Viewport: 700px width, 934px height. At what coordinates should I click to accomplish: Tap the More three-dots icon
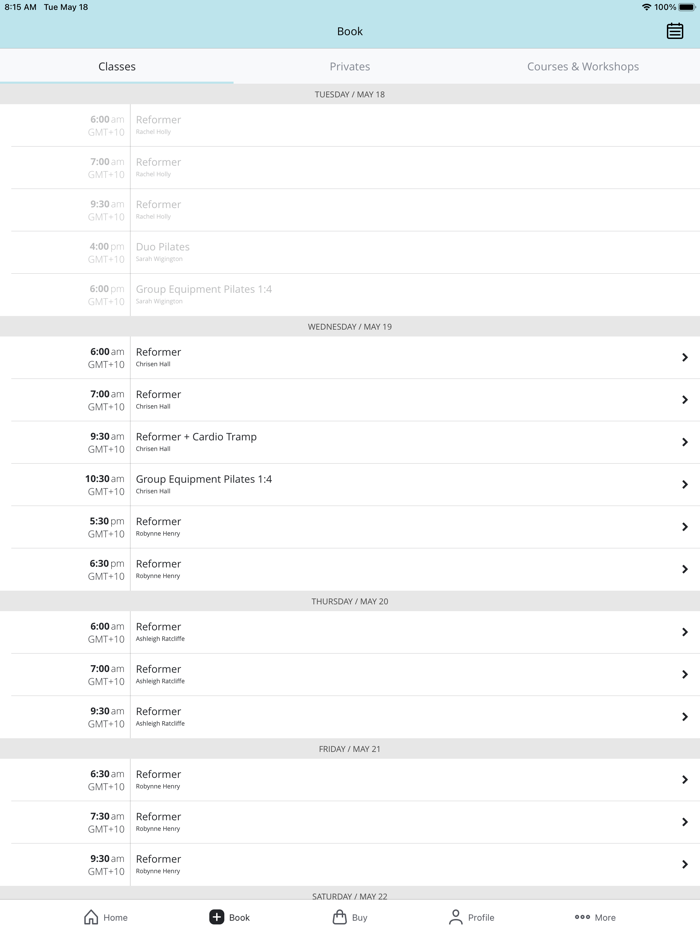(x=582, y=917)
